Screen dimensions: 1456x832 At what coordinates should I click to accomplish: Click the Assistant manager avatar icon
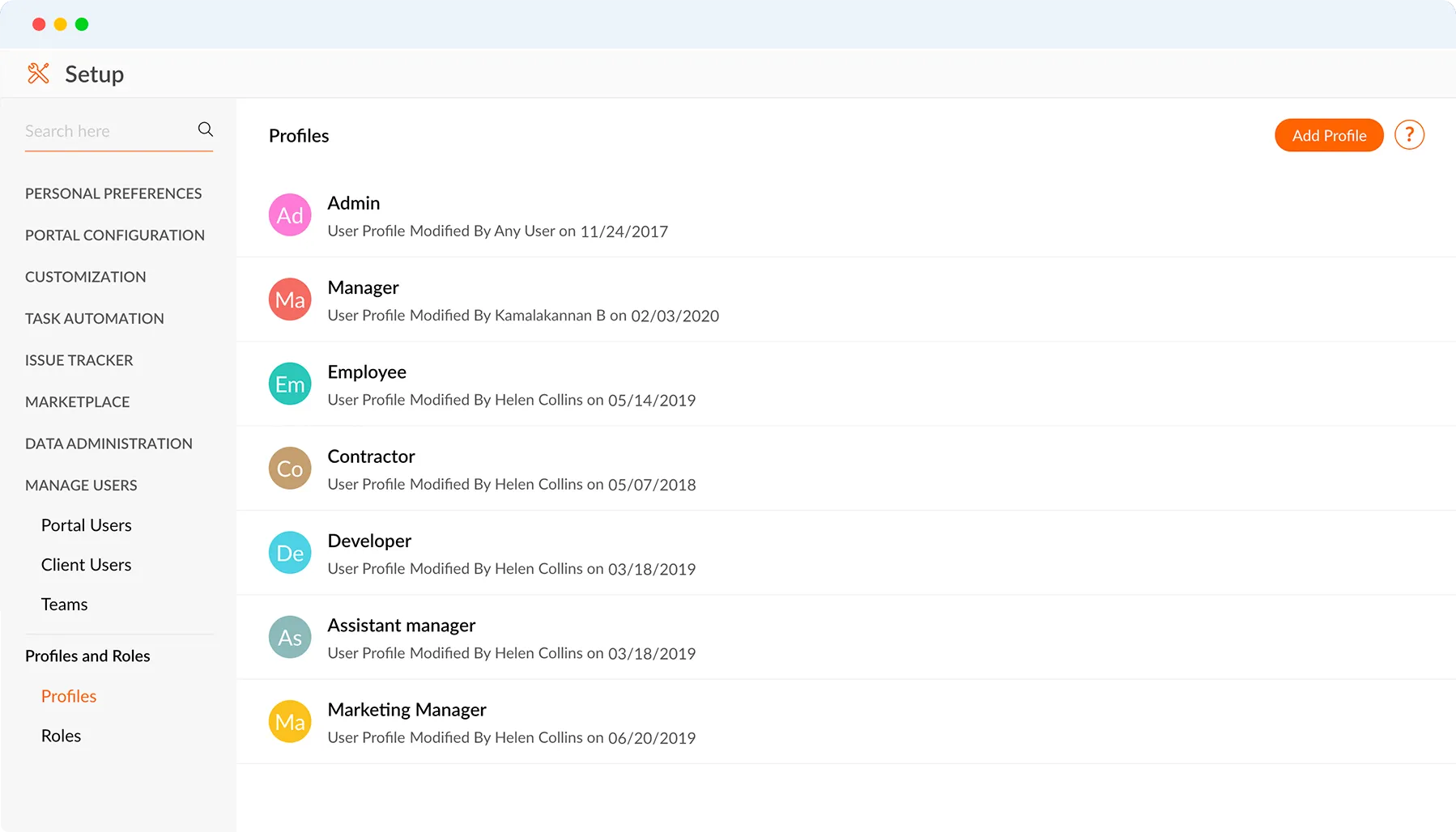289,637
